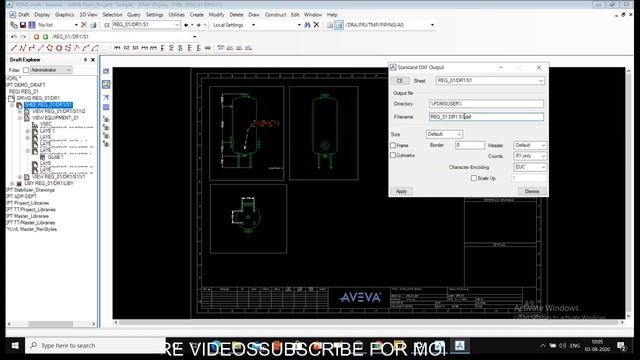Click the Draft Explorer horizontal scrollbar
Image resolution: width=640 pixels, height=360 pixels.
point(51,324)
